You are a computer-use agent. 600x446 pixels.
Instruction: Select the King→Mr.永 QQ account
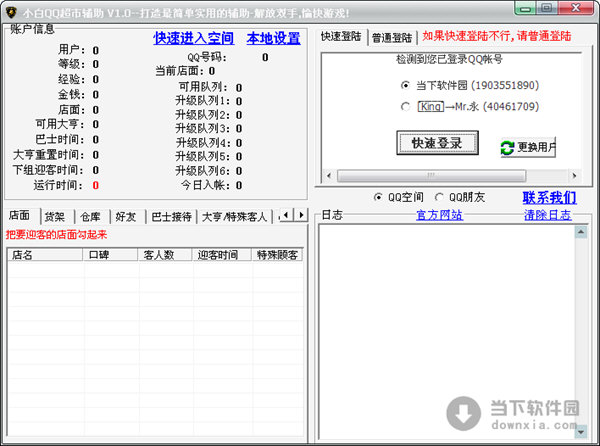tap(405, 106)
